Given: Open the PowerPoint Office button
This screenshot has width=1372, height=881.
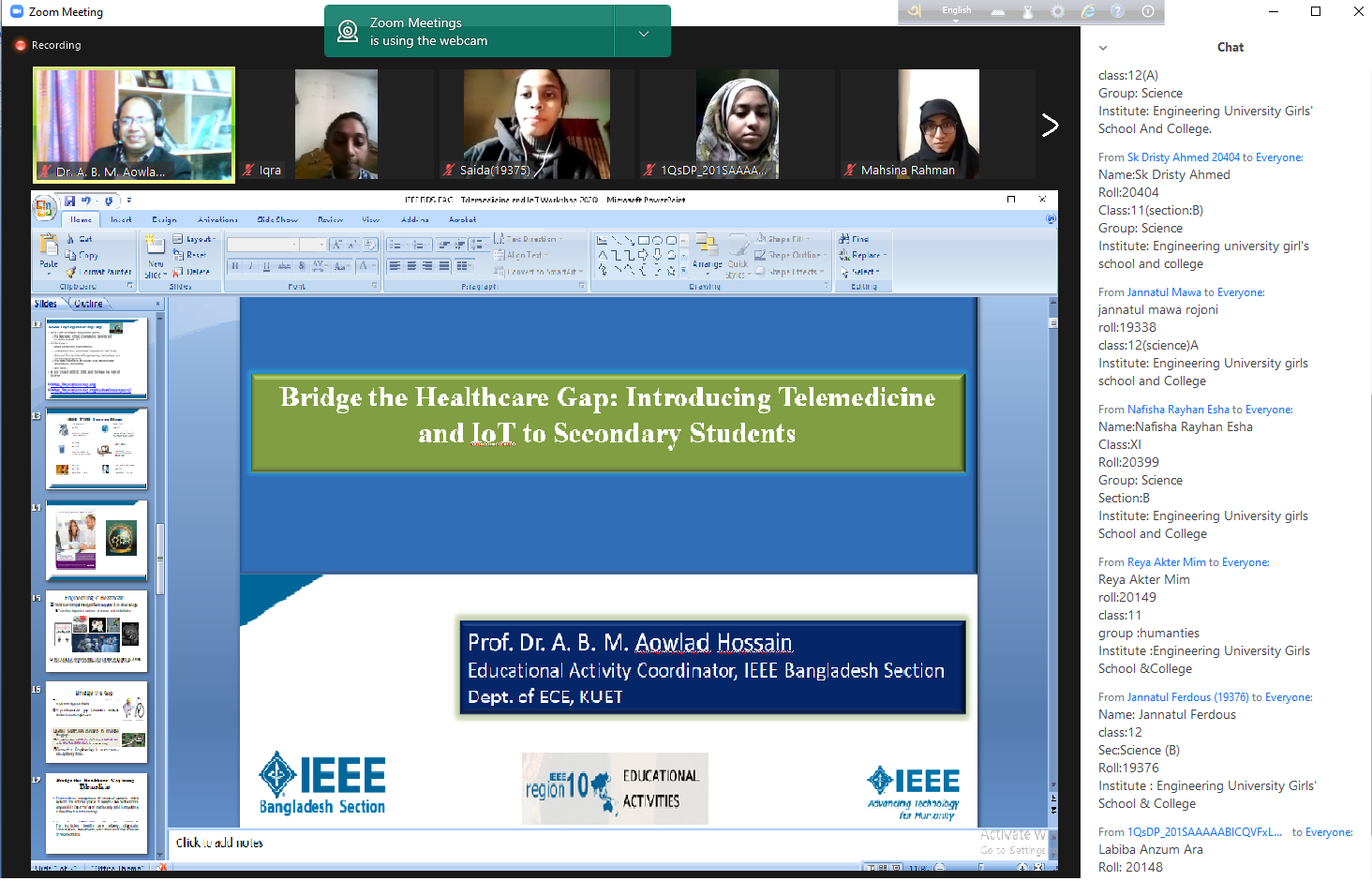Looking at the screenshot, I should pyautogui.click(x=43, y=206).
